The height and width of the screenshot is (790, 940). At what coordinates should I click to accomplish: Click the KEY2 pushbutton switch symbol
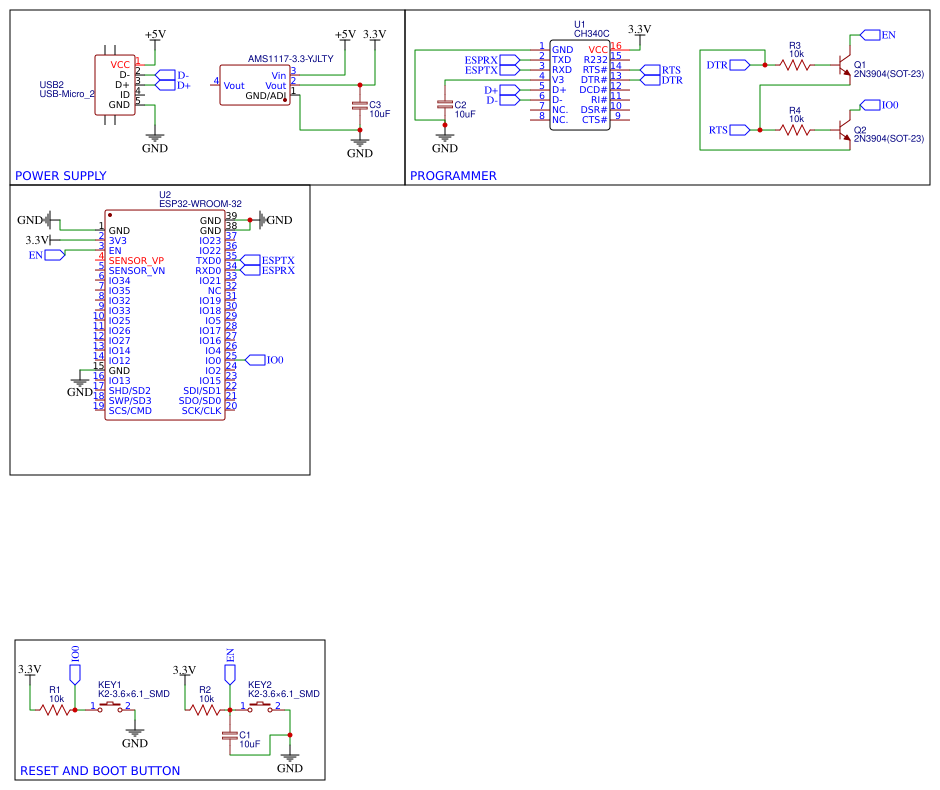point(261,707)
